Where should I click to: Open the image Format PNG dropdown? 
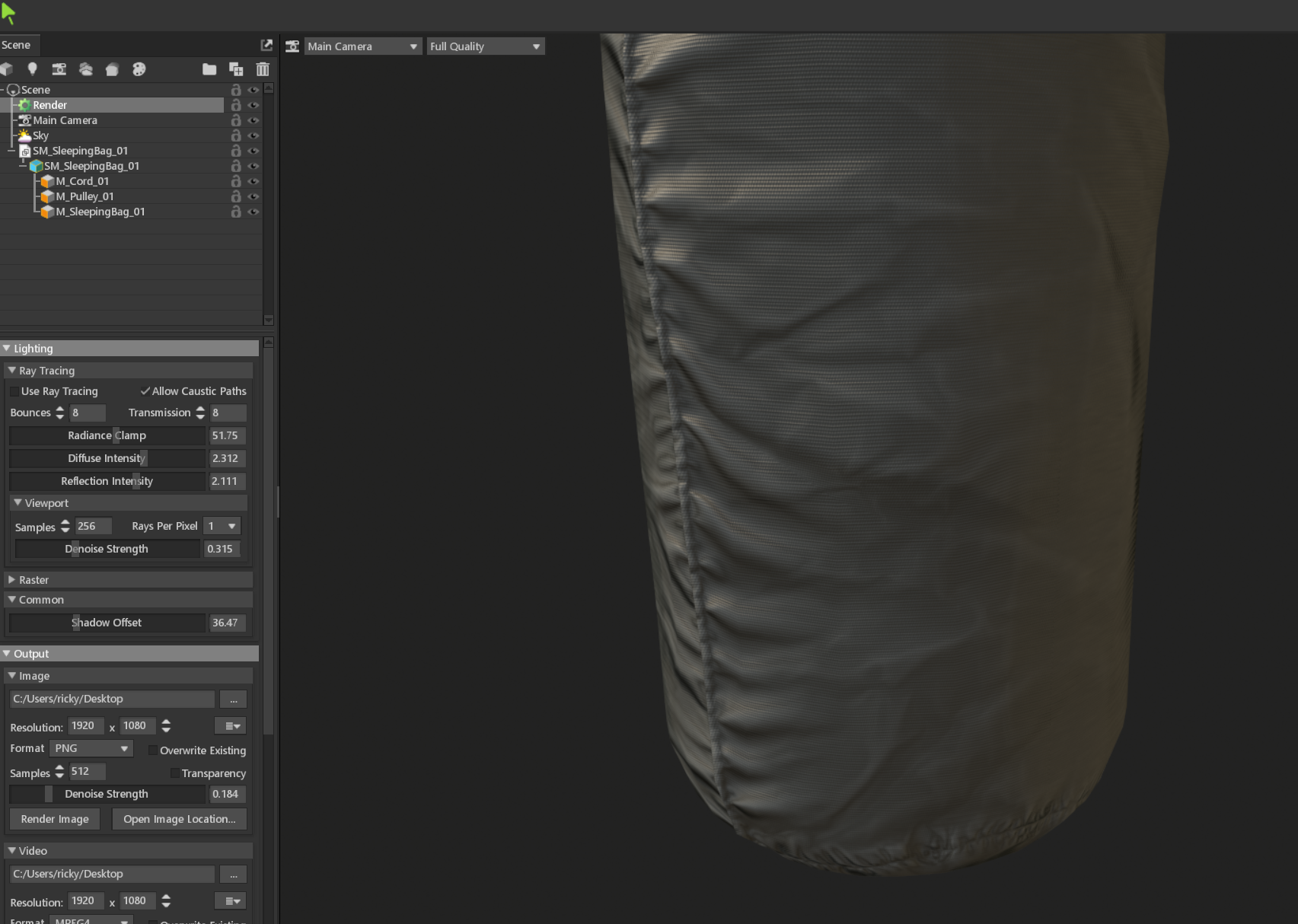coord(91,748)
